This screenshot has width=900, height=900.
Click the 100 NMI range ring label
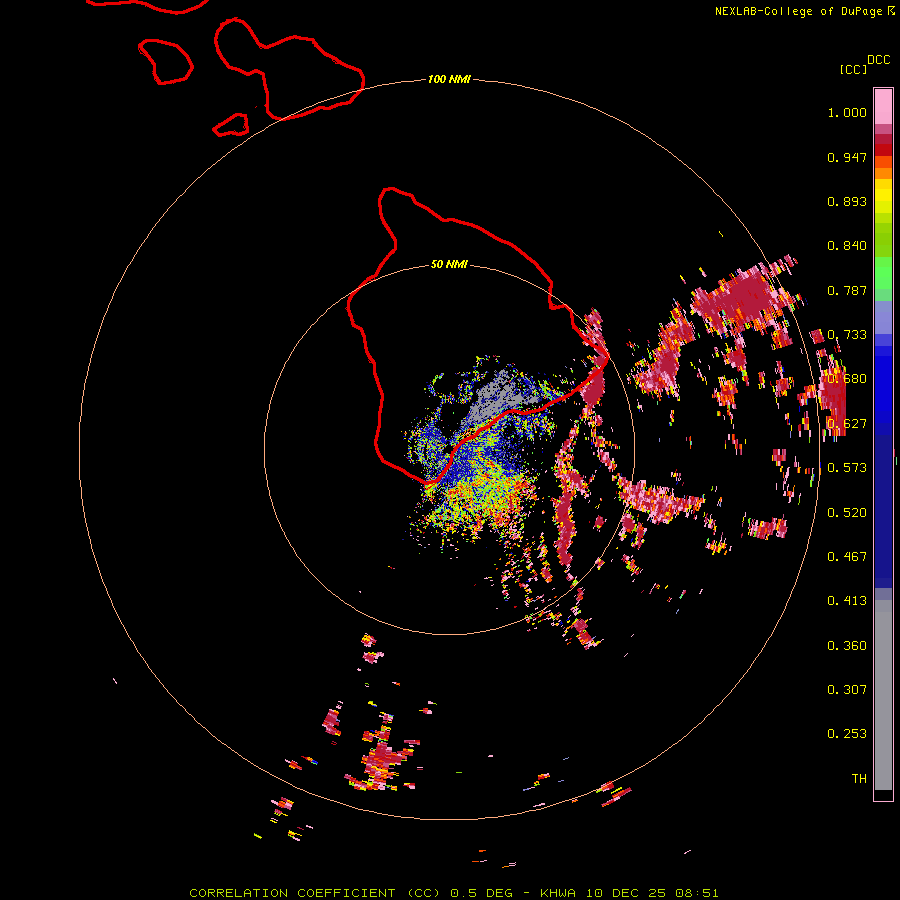click(x=449, y=79)
